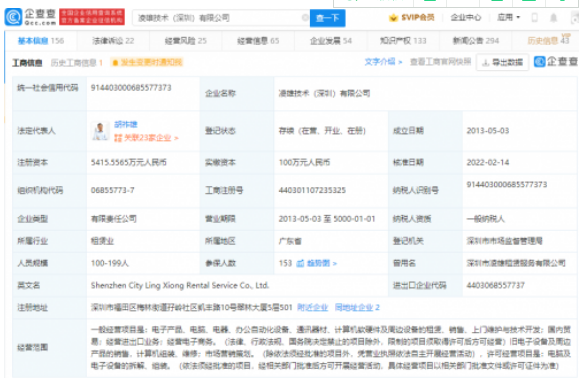Click approval date 2022-02-14
The width and height of the screenshot is (587, 392).
(x=488, y=162)
